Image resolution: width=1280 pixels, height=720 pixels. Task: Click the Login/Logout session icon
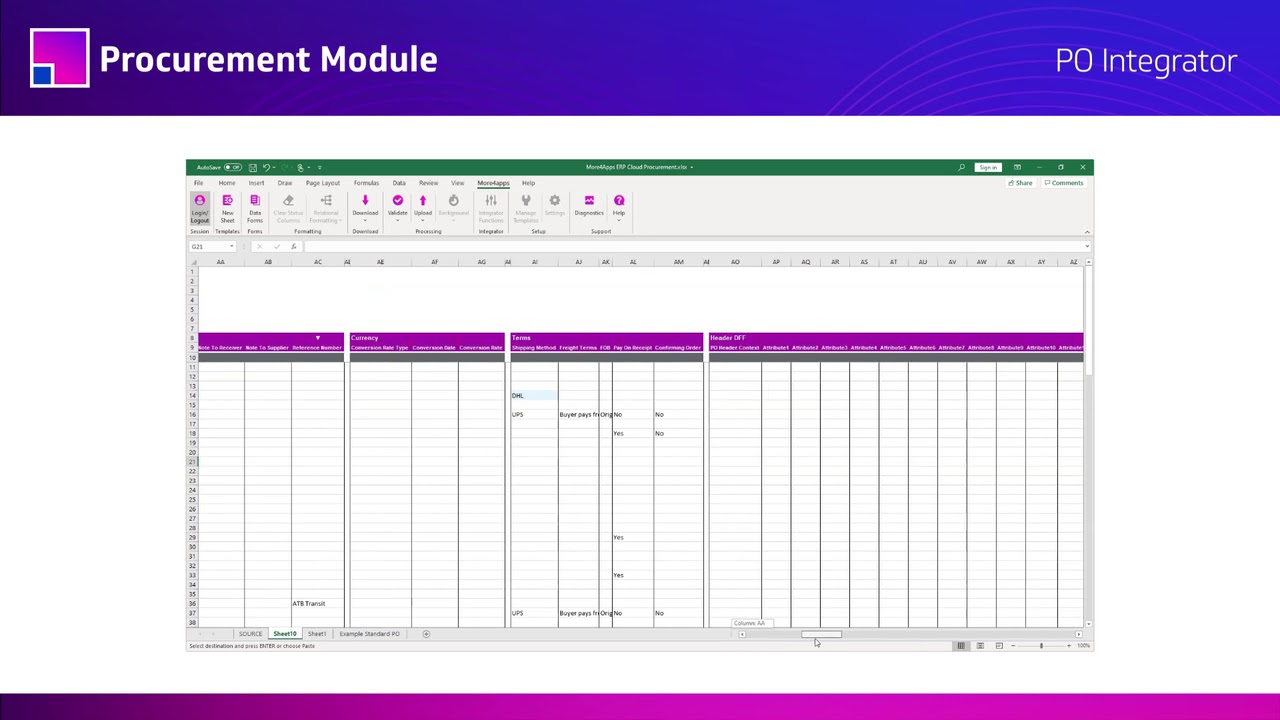[x=199, y=201]
